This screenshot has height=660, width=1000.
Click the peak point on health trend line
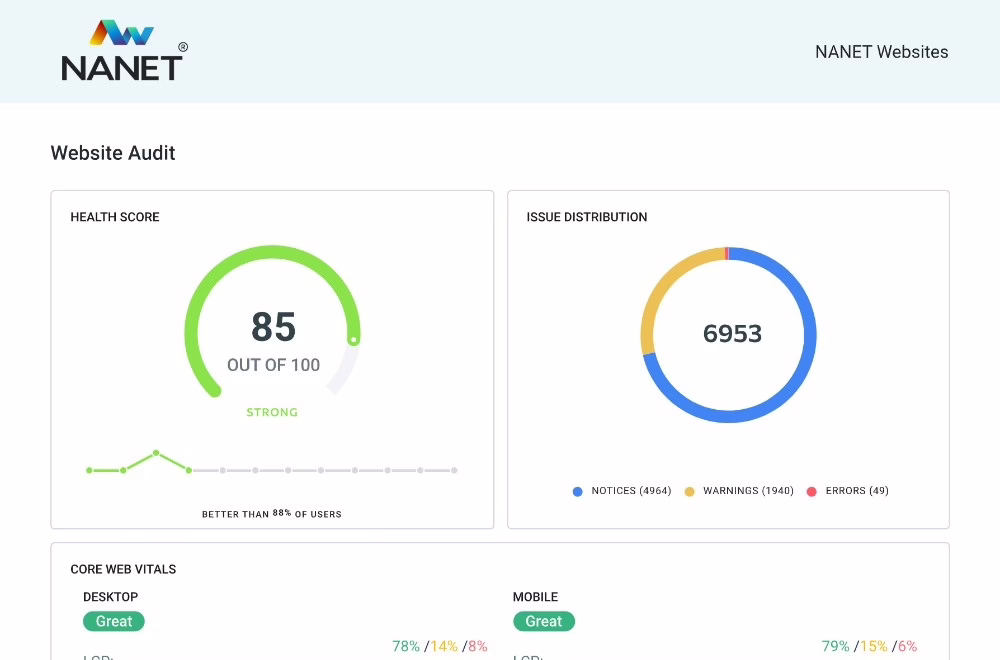[x=156, y=453]
